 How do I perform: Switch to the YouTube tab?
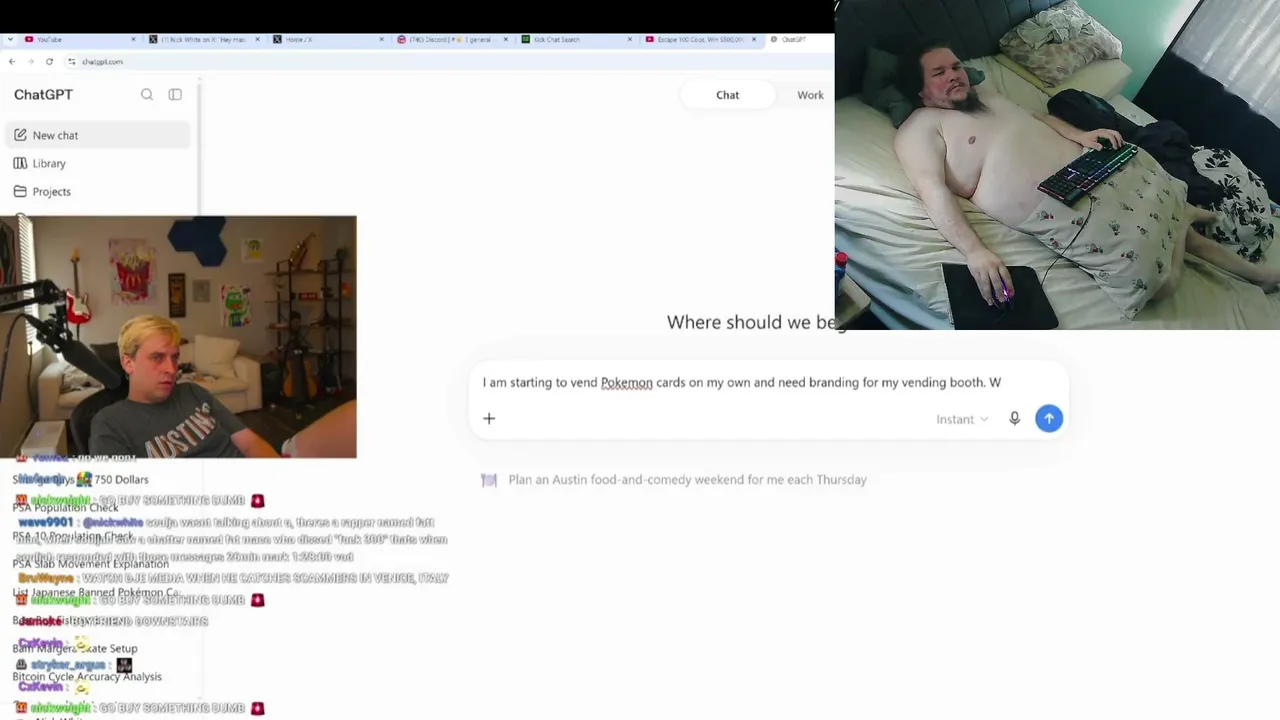point(81,39)
